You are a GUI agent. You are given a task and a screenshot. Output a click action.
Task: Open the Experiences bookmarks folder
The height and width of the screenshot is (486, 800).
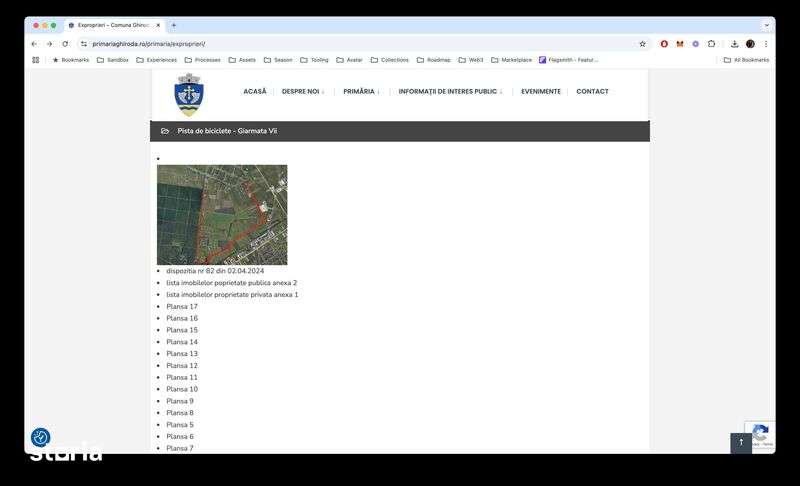point(157,60)
